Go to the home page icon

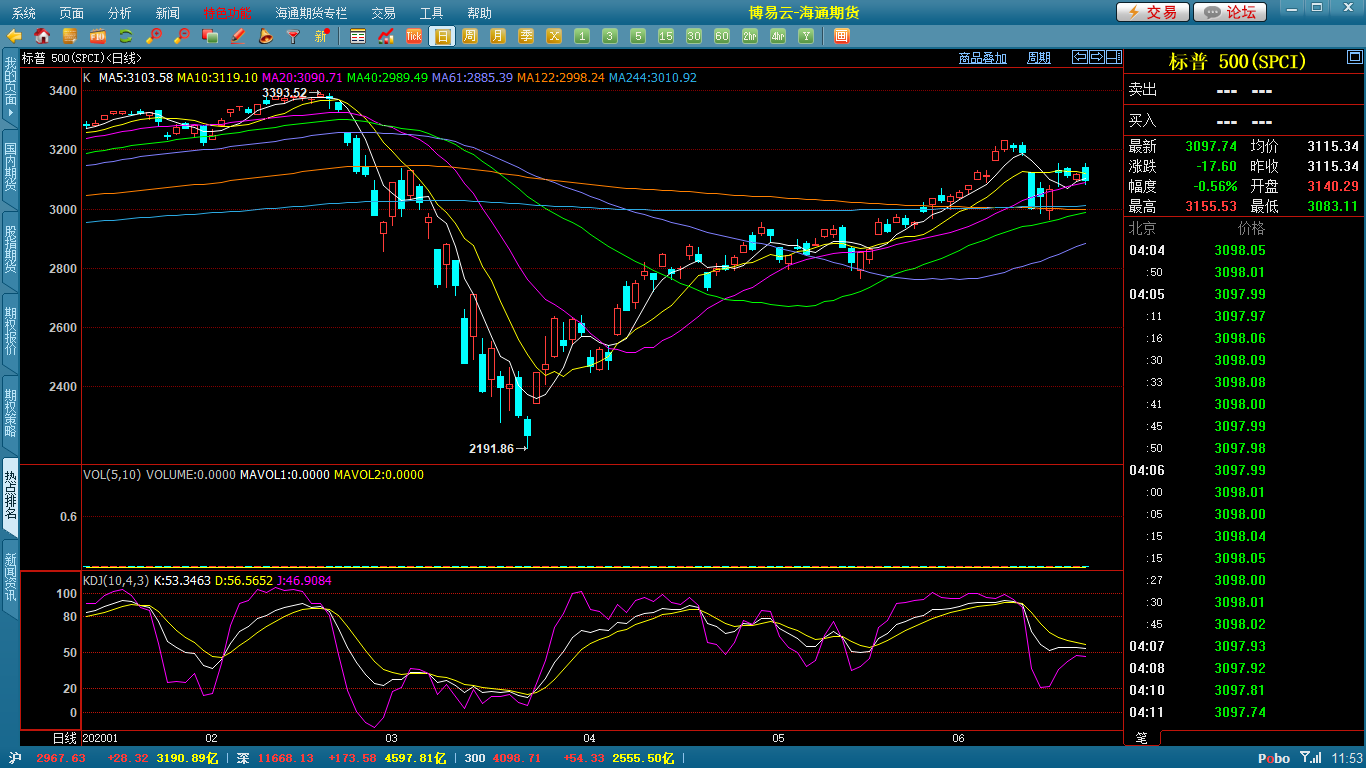coord(42,36)
